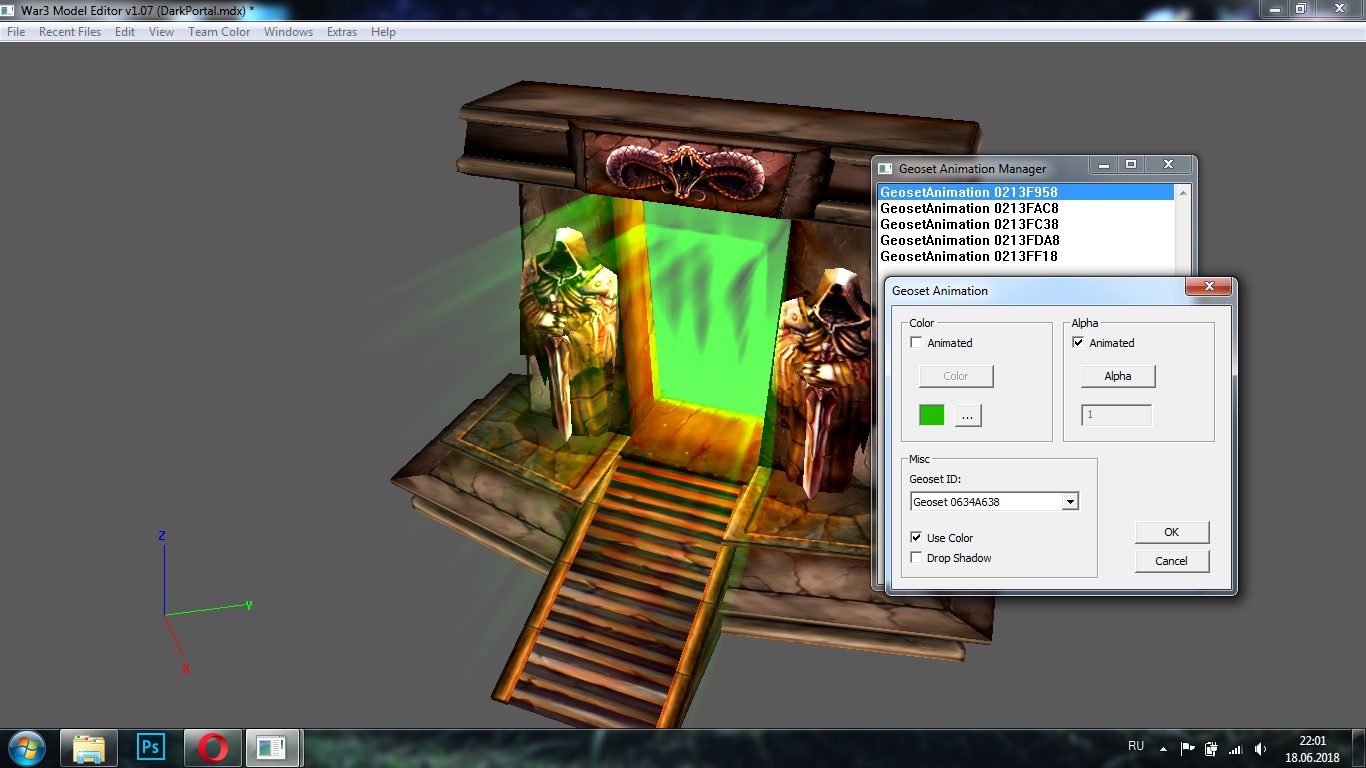
Task: Maximize the Geoset Animation Manager window
Action: pos(1131,165)
